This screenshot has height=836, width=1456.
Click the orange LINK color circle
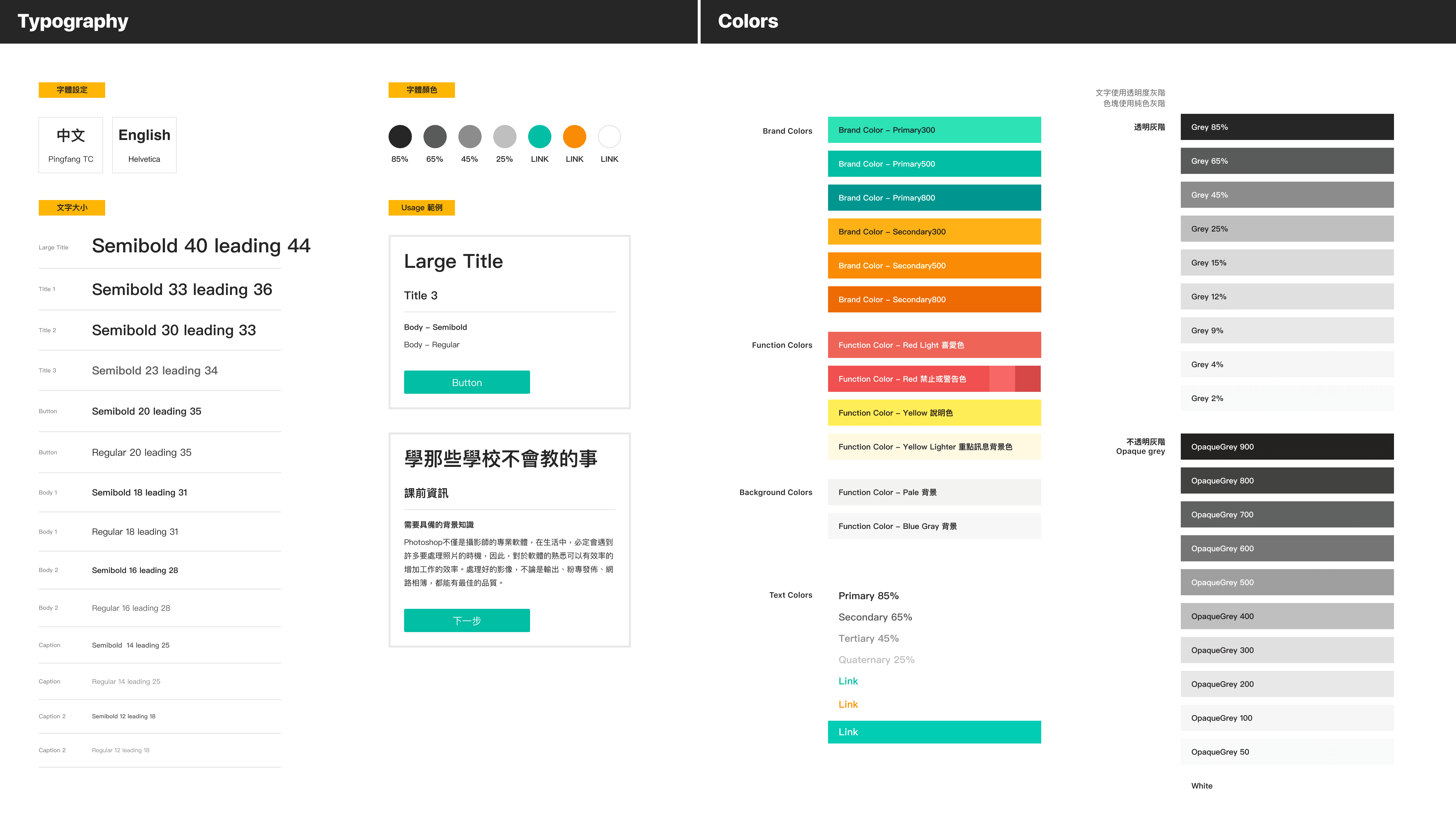(574, 137)
